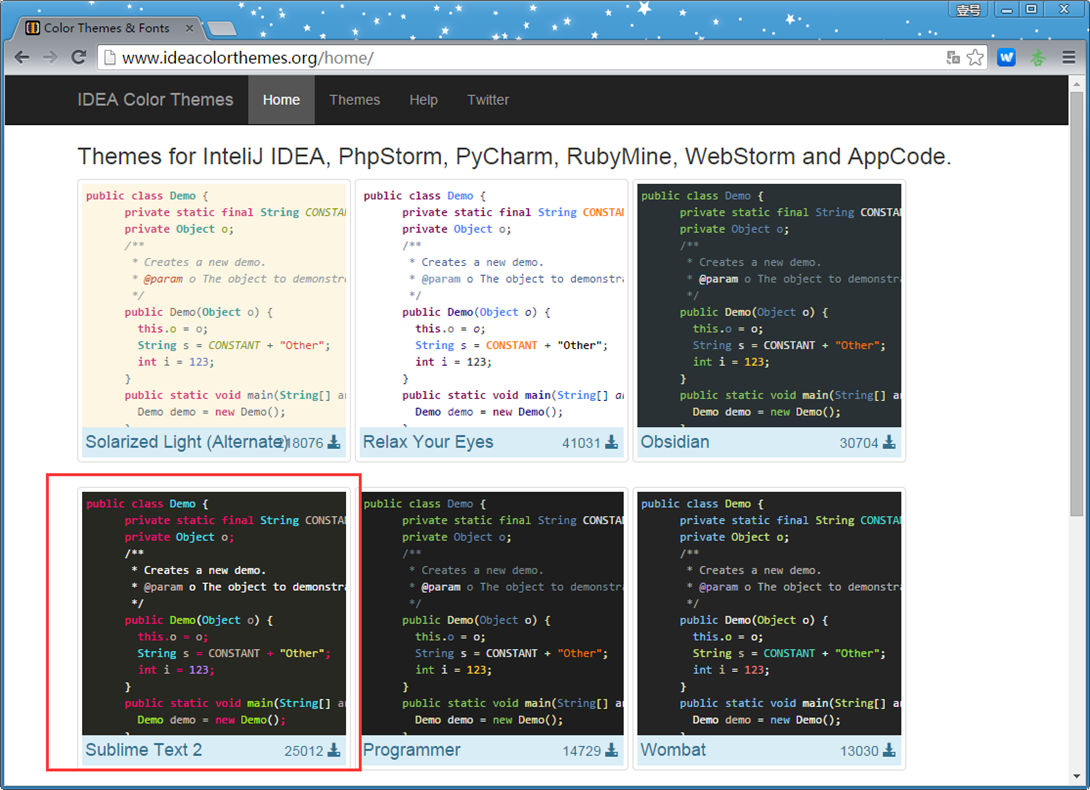Click the 25012 download count
The image size is (1090, 790).
coord(304,751)
